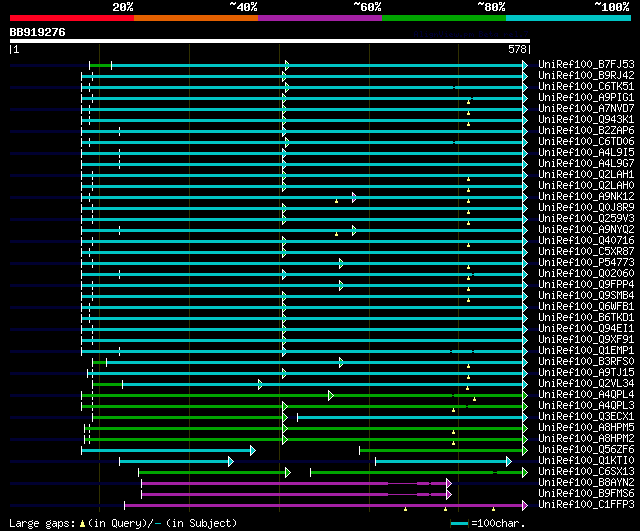
Task: Click the UniRef100_Q6WFB1 label
Action: point(586,307)
